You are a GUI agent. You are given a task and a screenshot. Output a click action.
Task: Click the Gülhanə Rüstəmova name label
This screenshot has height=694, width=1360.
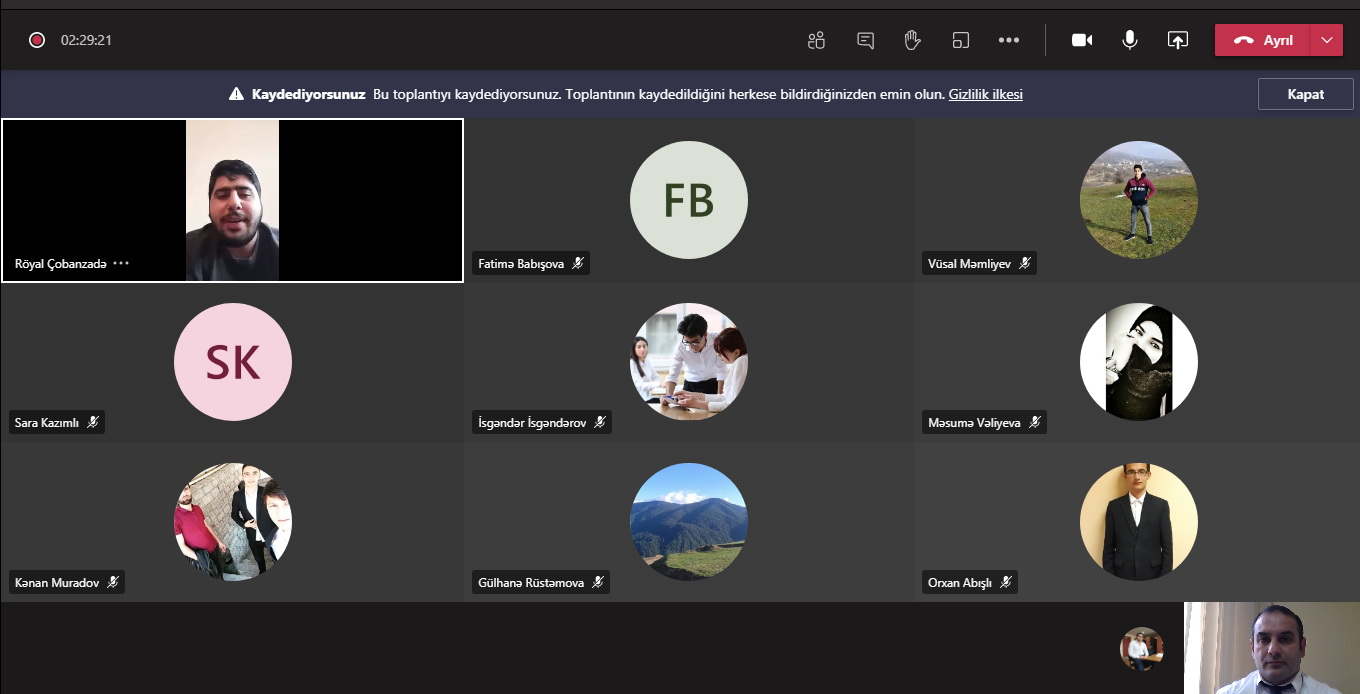pos(531,582)
